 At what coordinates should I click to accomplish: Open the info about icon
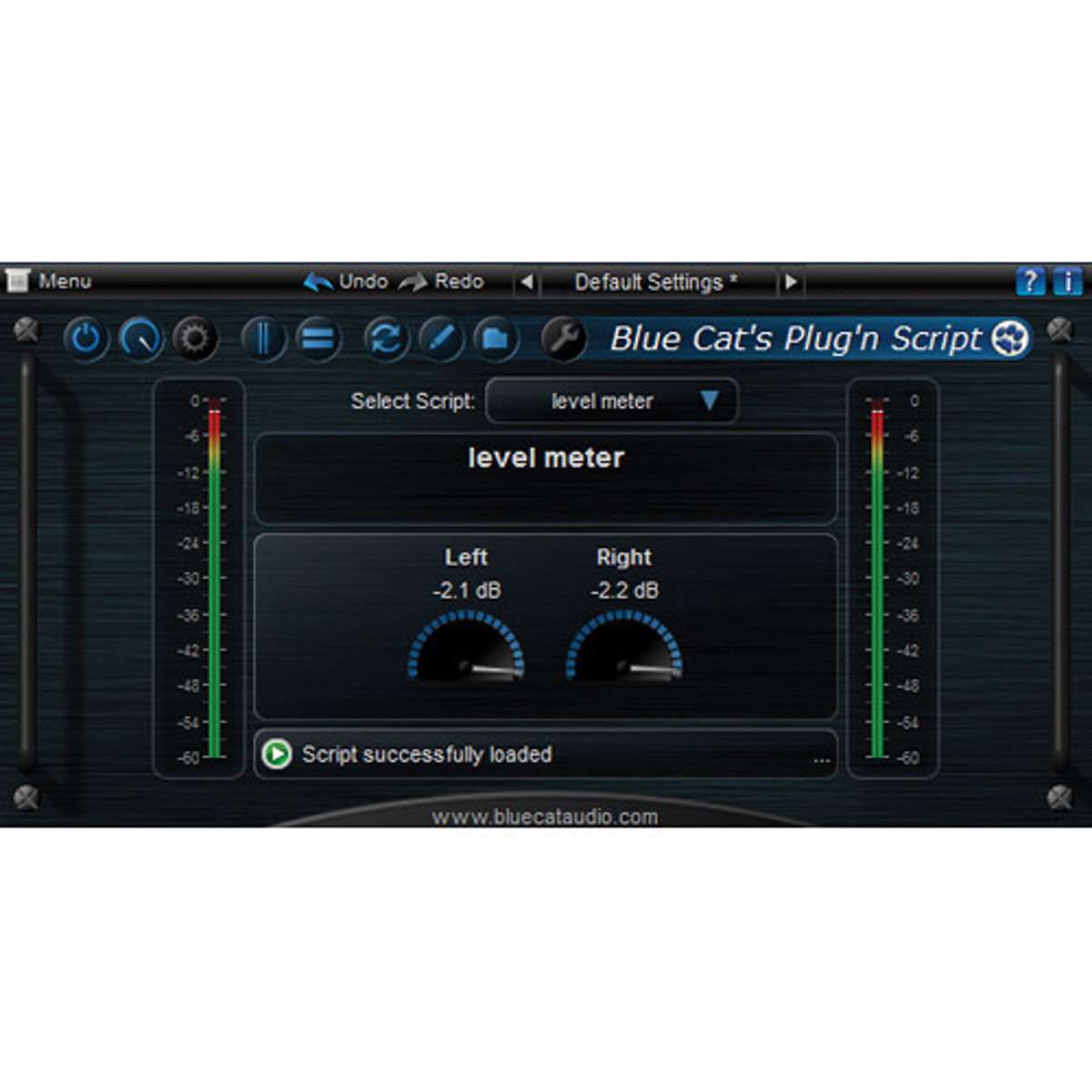(1067, 281)
